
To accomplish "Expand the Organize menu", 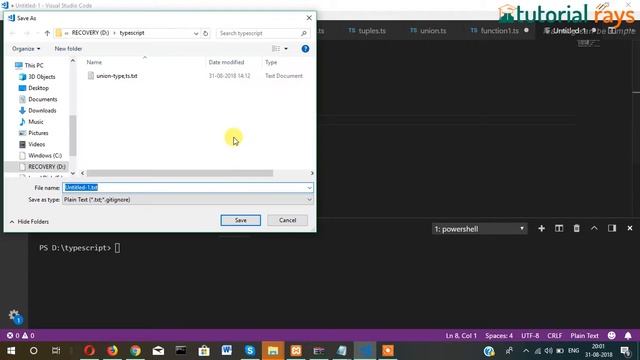I will point(26,49).
